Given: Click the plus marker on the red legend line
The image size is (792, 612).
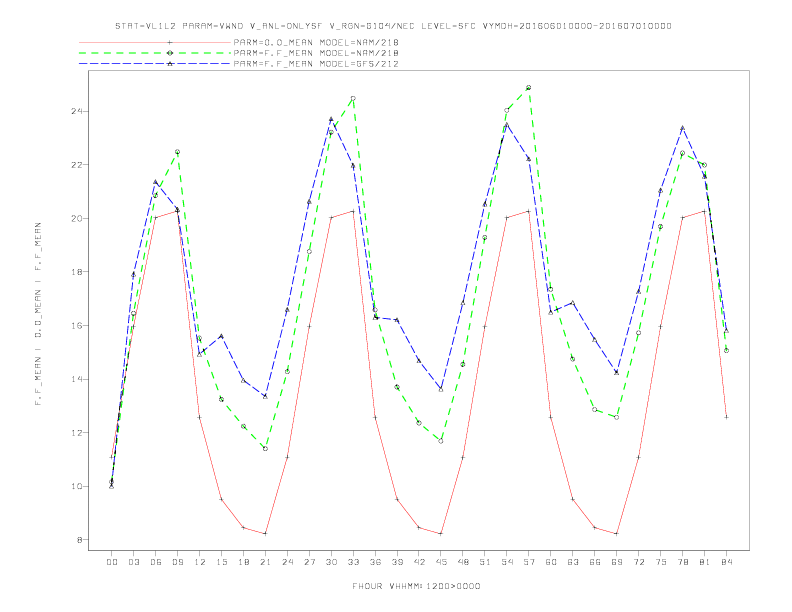Looking at the screenshot, I should pos(170,42).
